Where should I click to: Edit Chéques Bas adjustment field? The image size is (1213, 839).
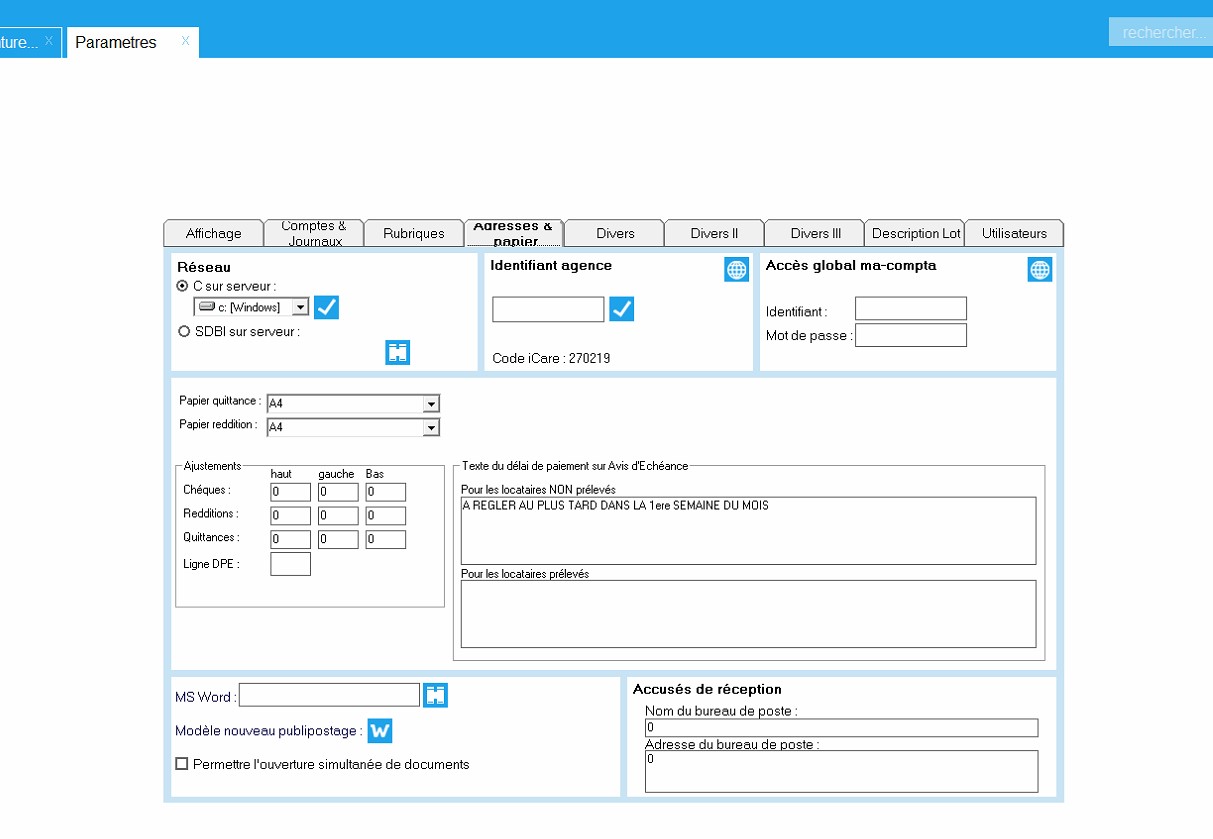(386, 492)
